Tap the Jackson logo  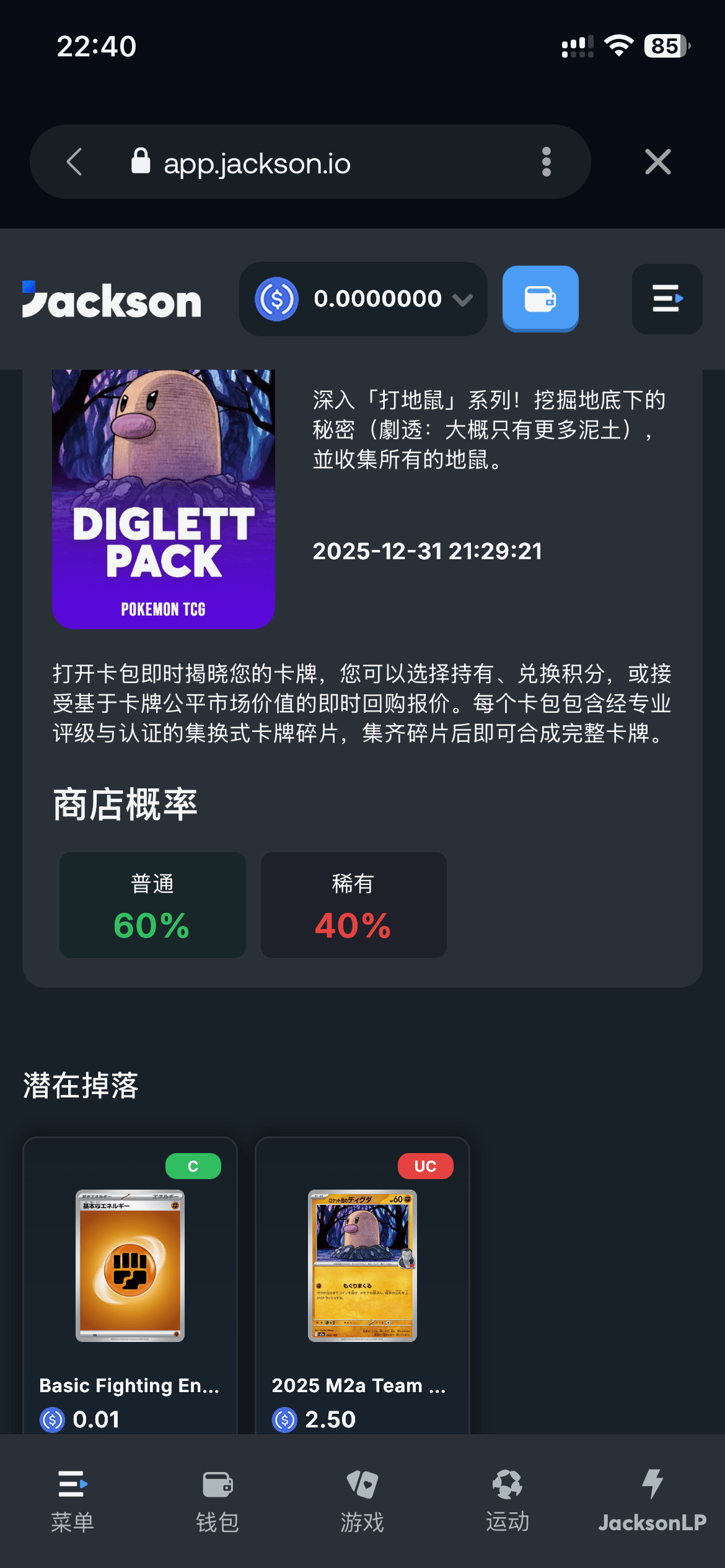click(x=112, y=300)
